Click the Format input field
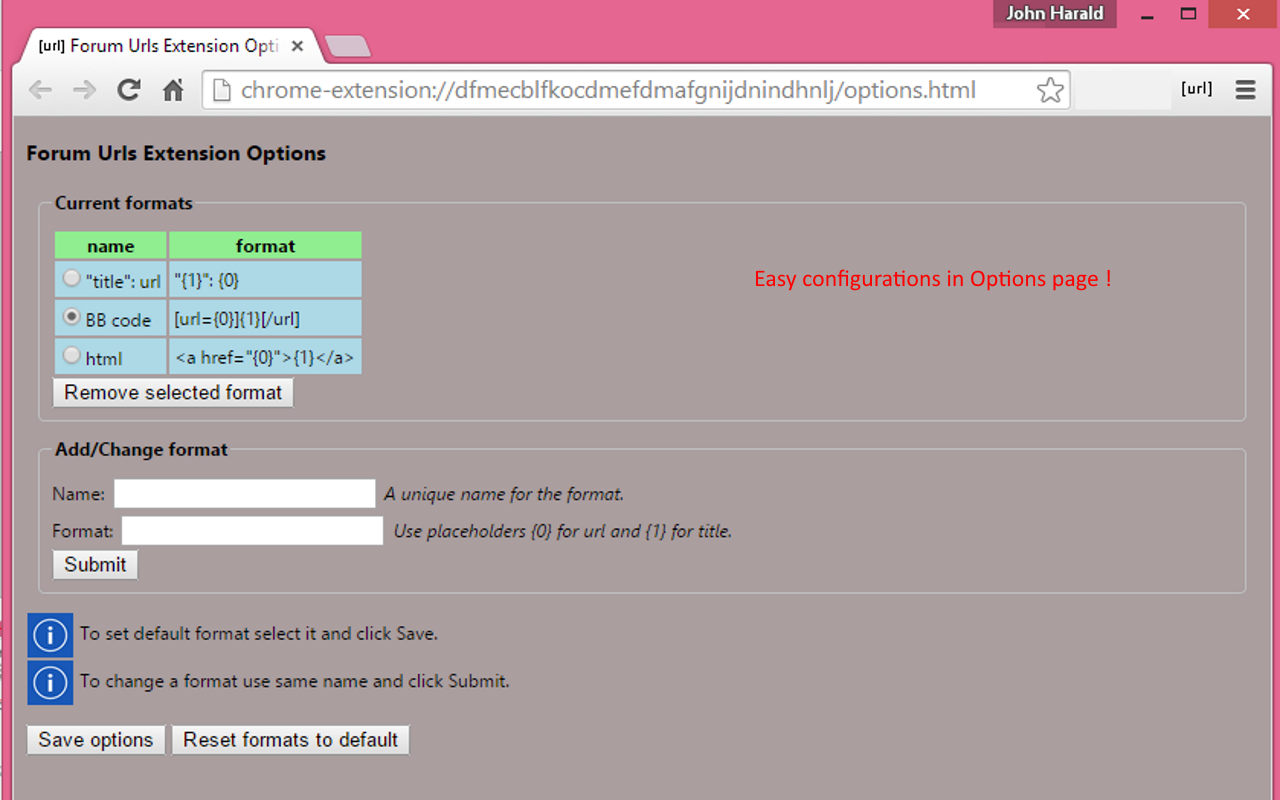Screen dimensions: 1280x800 tap(251, 530)
